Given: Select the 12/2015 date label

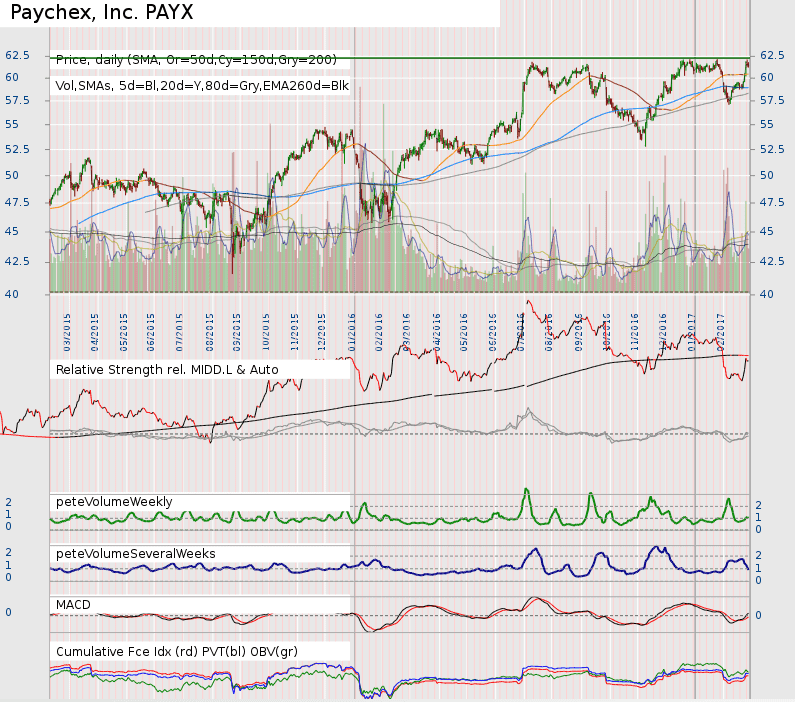Looking at the screenshot, I should tap(321, 332).
